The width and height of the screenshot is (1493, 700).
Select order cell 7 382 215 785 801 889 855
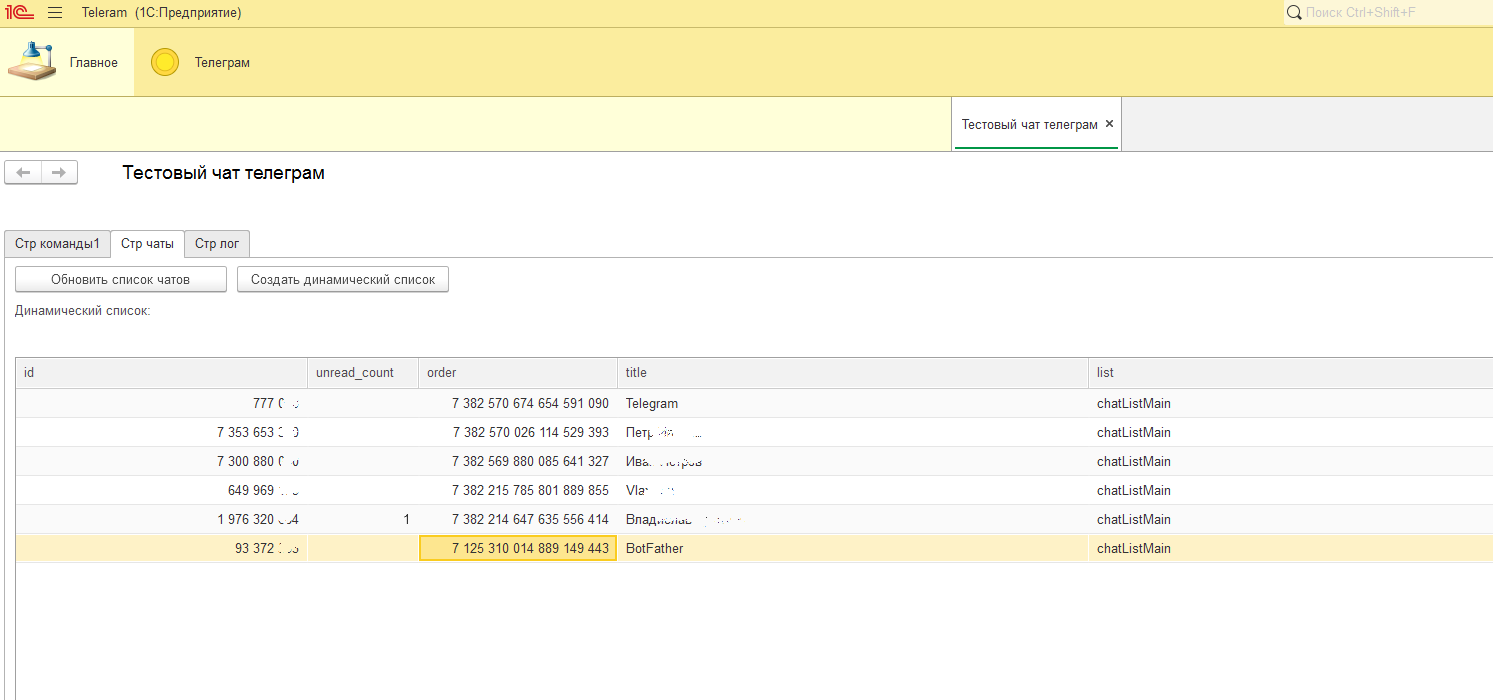coord(517,490)
